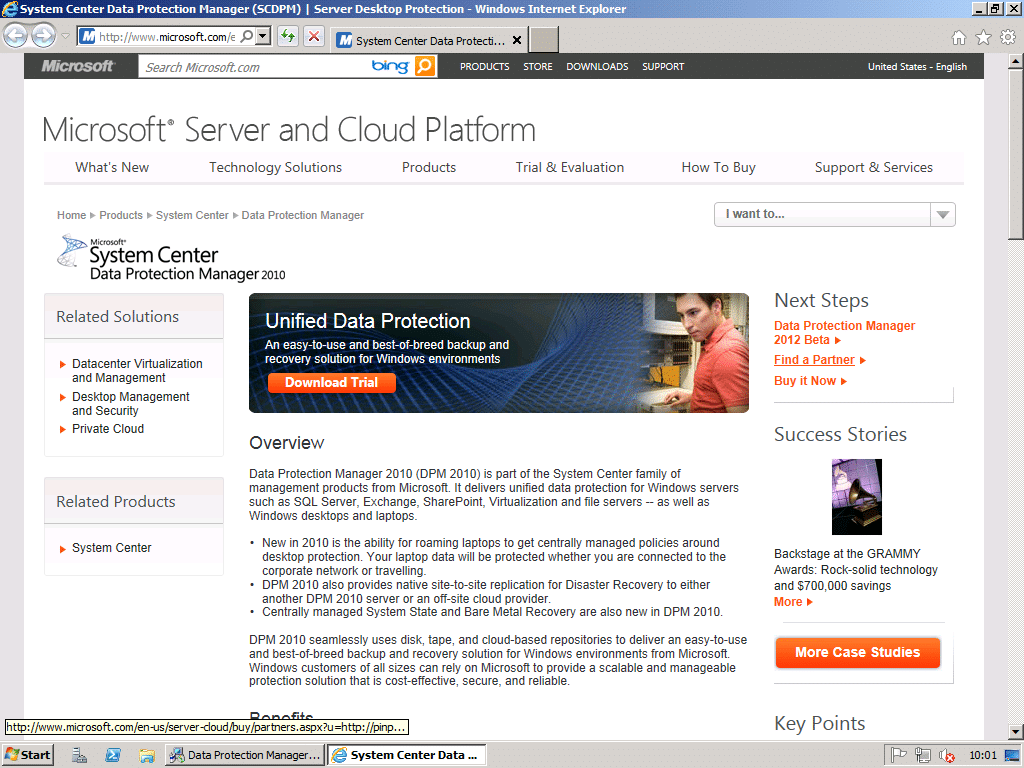The width and height of the screenshot is (1024, 768).
Task: Open a new blank browser tab
Action: pyautogui.click(x=543, y=40)
